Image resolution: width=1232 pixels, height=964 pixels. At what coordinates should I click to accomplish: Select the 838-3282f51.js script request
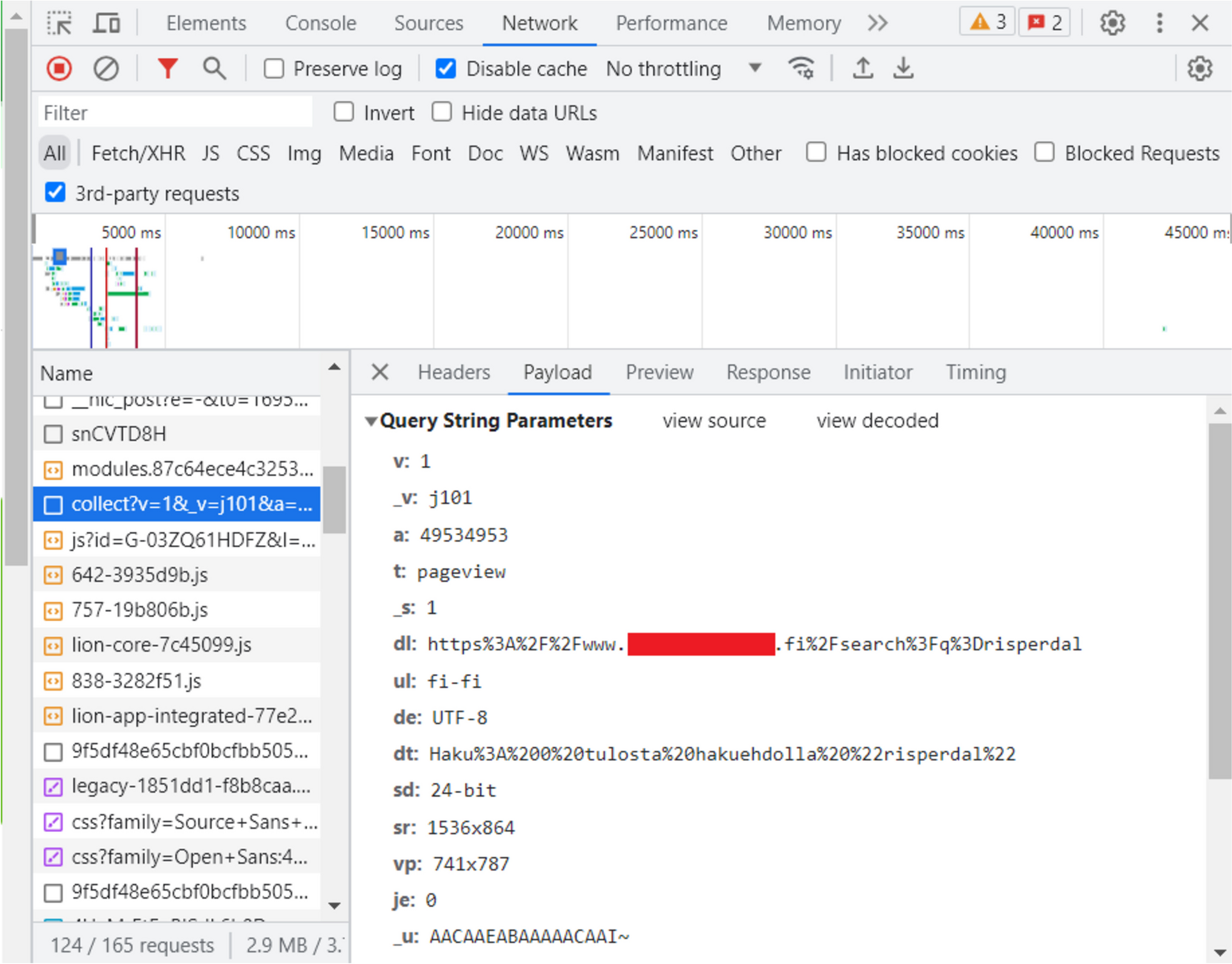coord(176,680)
